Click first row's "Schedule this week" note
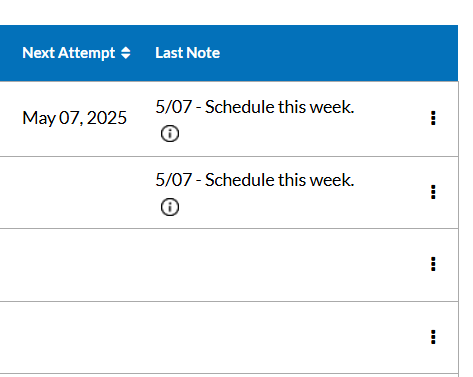The width and height of the screenshot is (473, 377). [255, 107]
